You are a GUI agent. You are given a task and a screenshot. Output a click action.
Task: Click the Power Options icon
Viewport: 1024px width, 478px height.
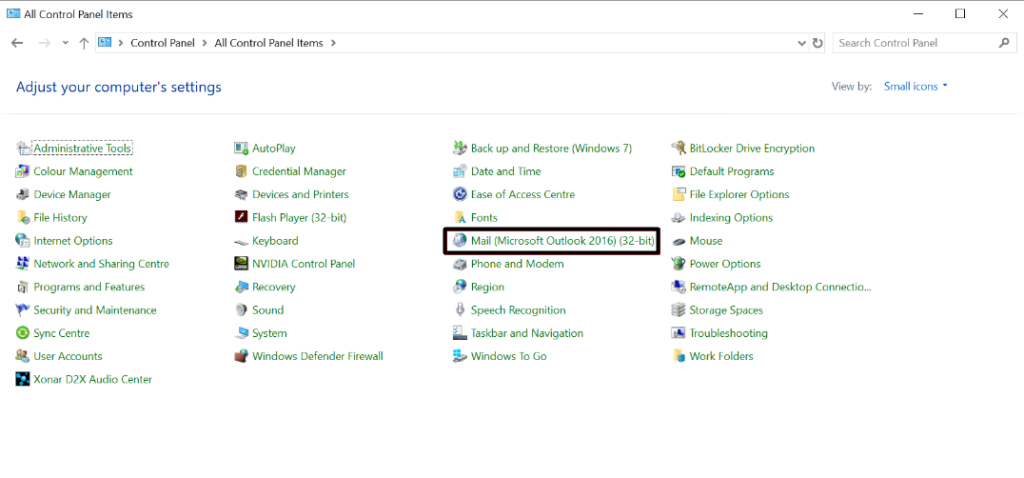[x=679, y=264]
